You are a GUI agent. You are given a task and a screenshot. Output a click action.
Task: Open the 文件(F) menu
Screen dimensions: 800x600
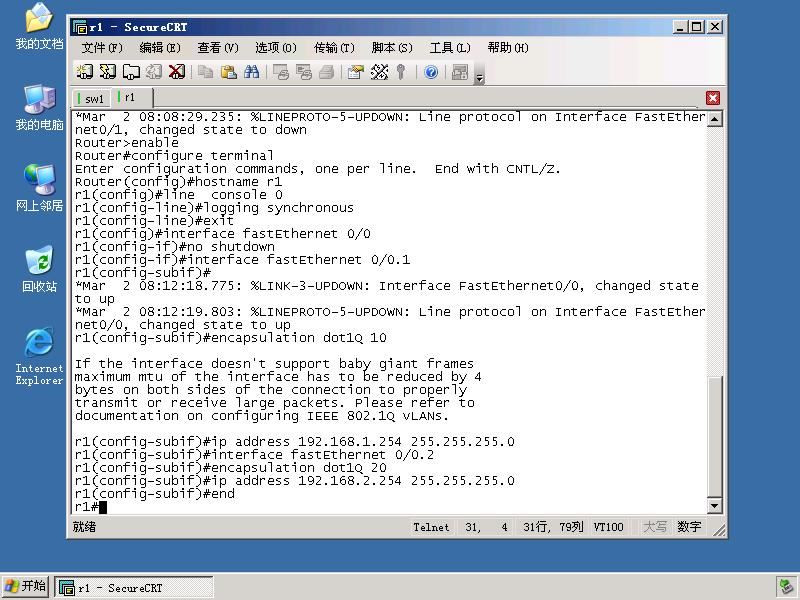[x=102, y=48]
